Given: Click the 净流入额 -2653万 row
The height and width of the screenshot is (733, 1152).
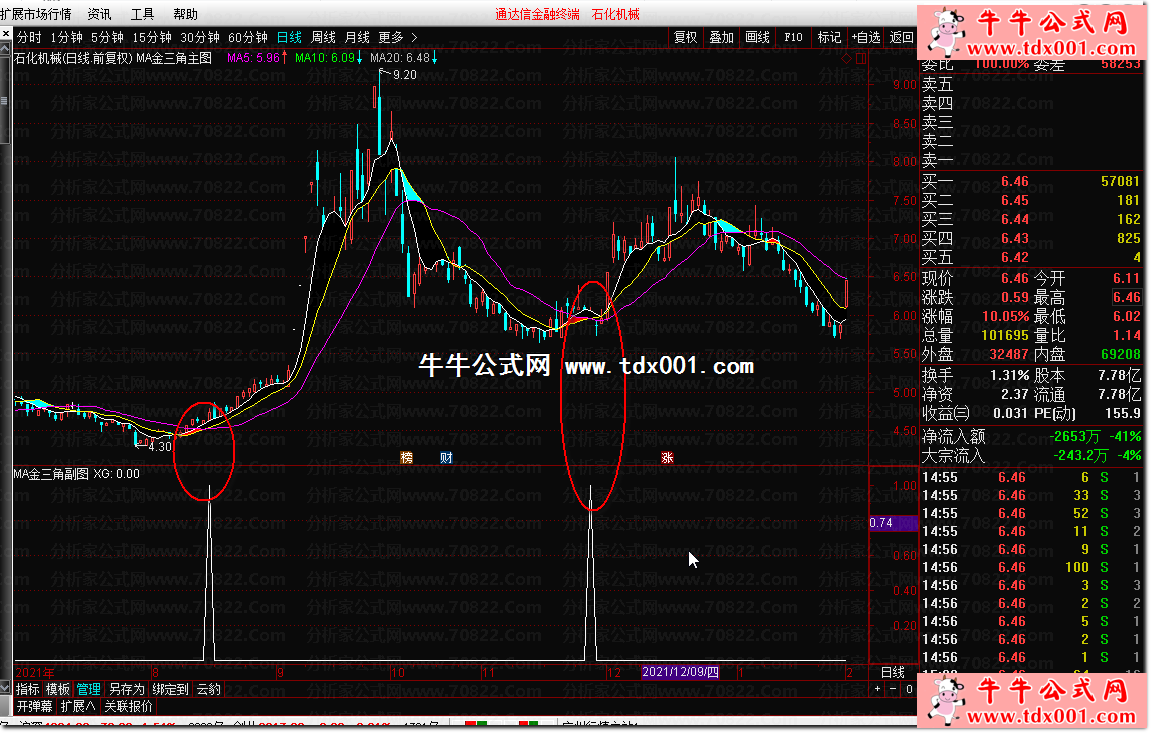Looking at the screenshot, I should coord(1031,436).
